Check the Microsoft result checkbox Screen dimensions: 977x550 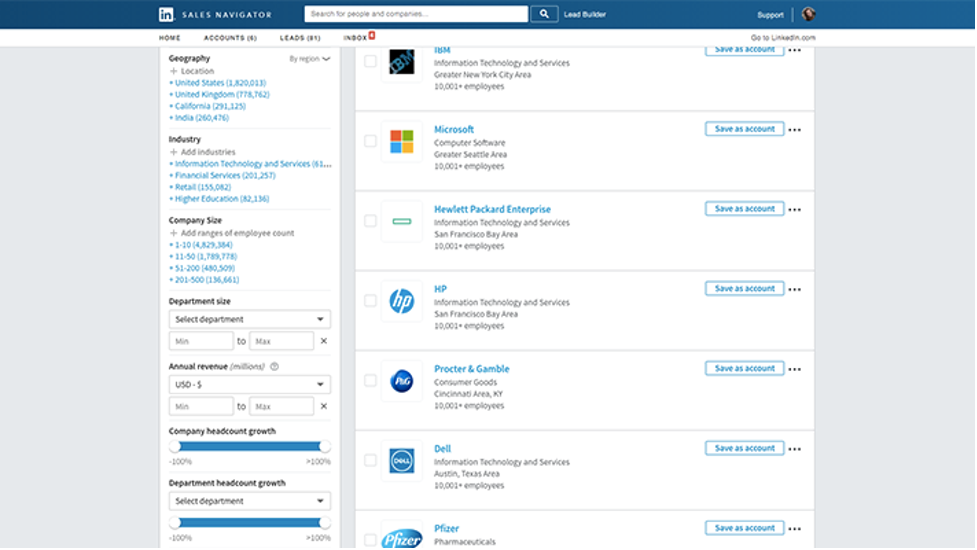371,141
